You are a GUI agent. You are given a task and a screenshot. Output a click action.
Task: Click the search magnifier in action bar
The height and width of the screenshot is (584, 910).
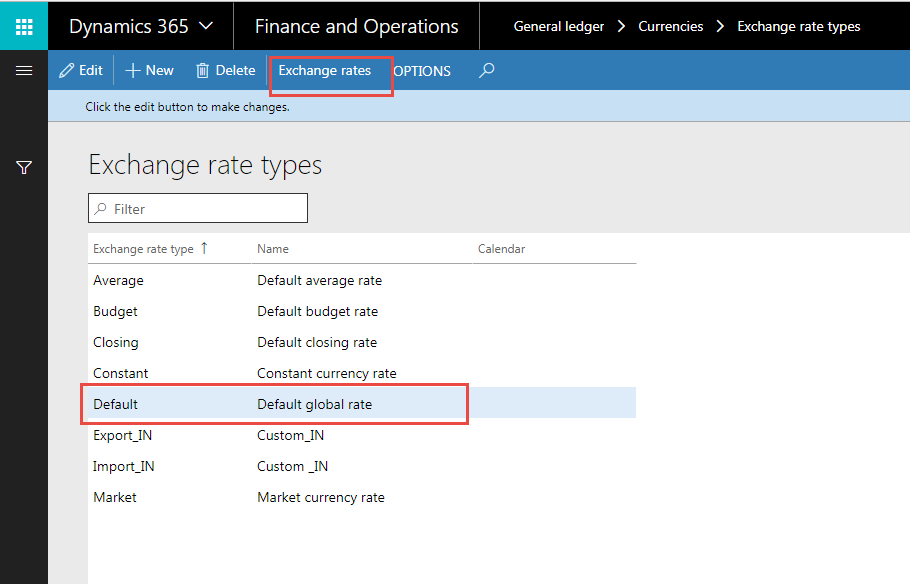pyautogui.click(x=486, y=71)
